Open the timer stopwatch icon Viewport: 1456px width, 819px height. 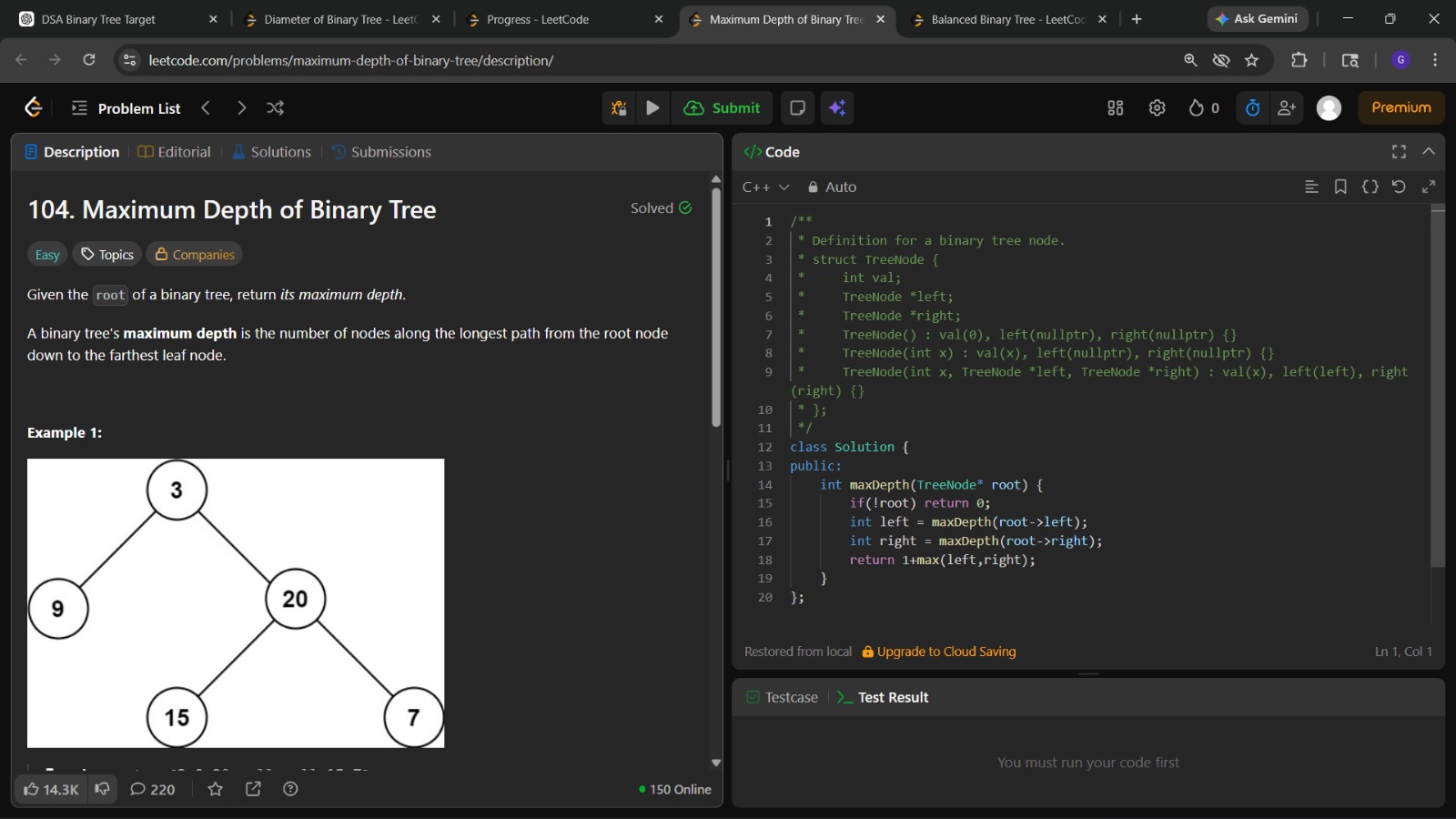pos(1252,108)
